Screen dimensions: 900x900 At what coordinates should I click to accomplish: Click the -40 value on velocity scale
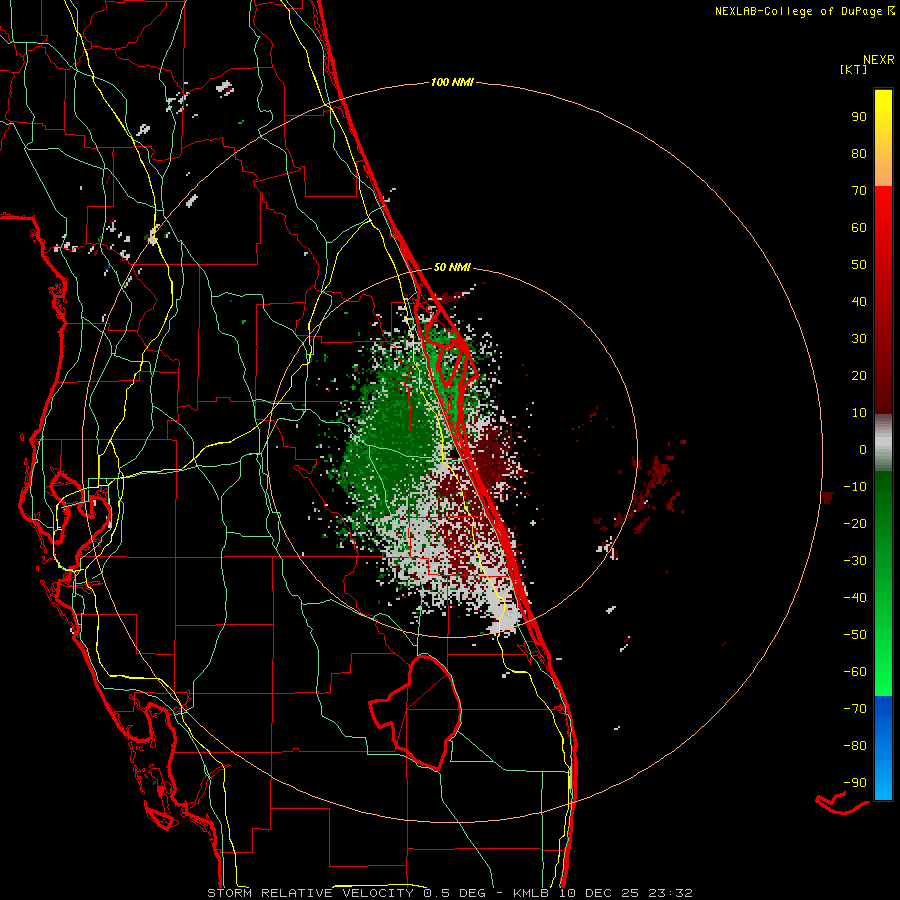[x=855, y=598]
